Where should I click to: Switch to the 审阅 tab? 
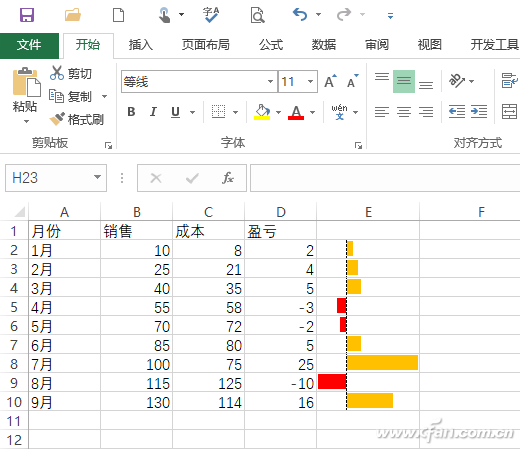coord(377,45)
